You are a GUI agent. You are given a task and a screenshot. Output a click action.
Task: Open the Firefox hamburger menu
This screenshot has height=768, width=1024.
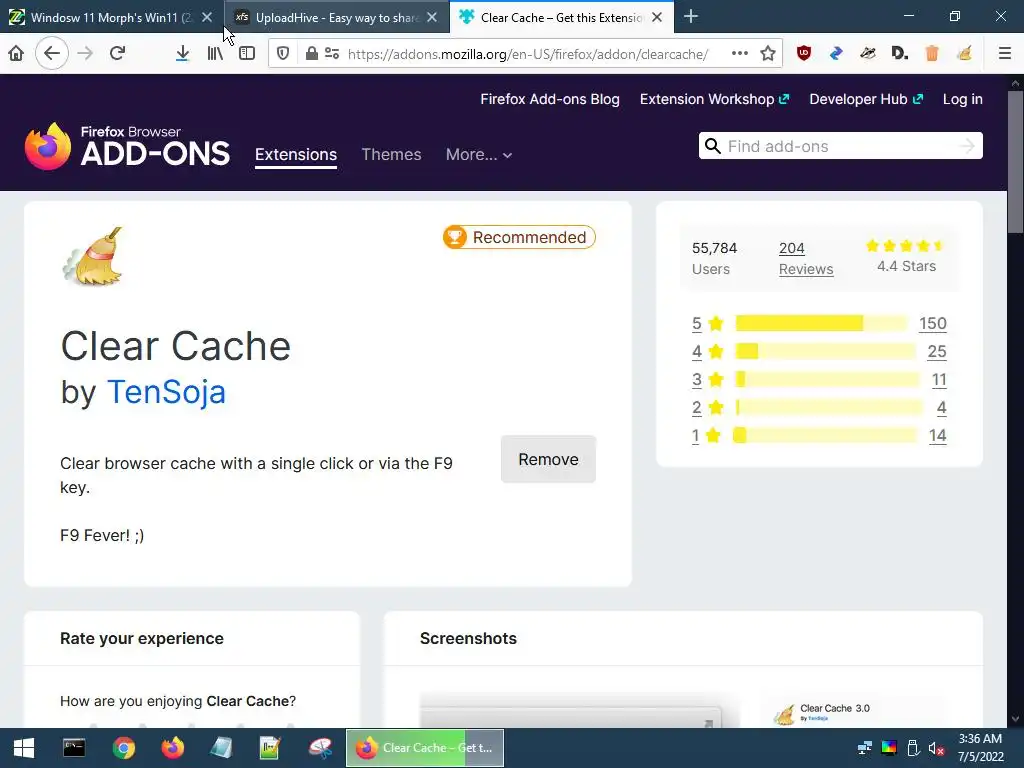1005,54
